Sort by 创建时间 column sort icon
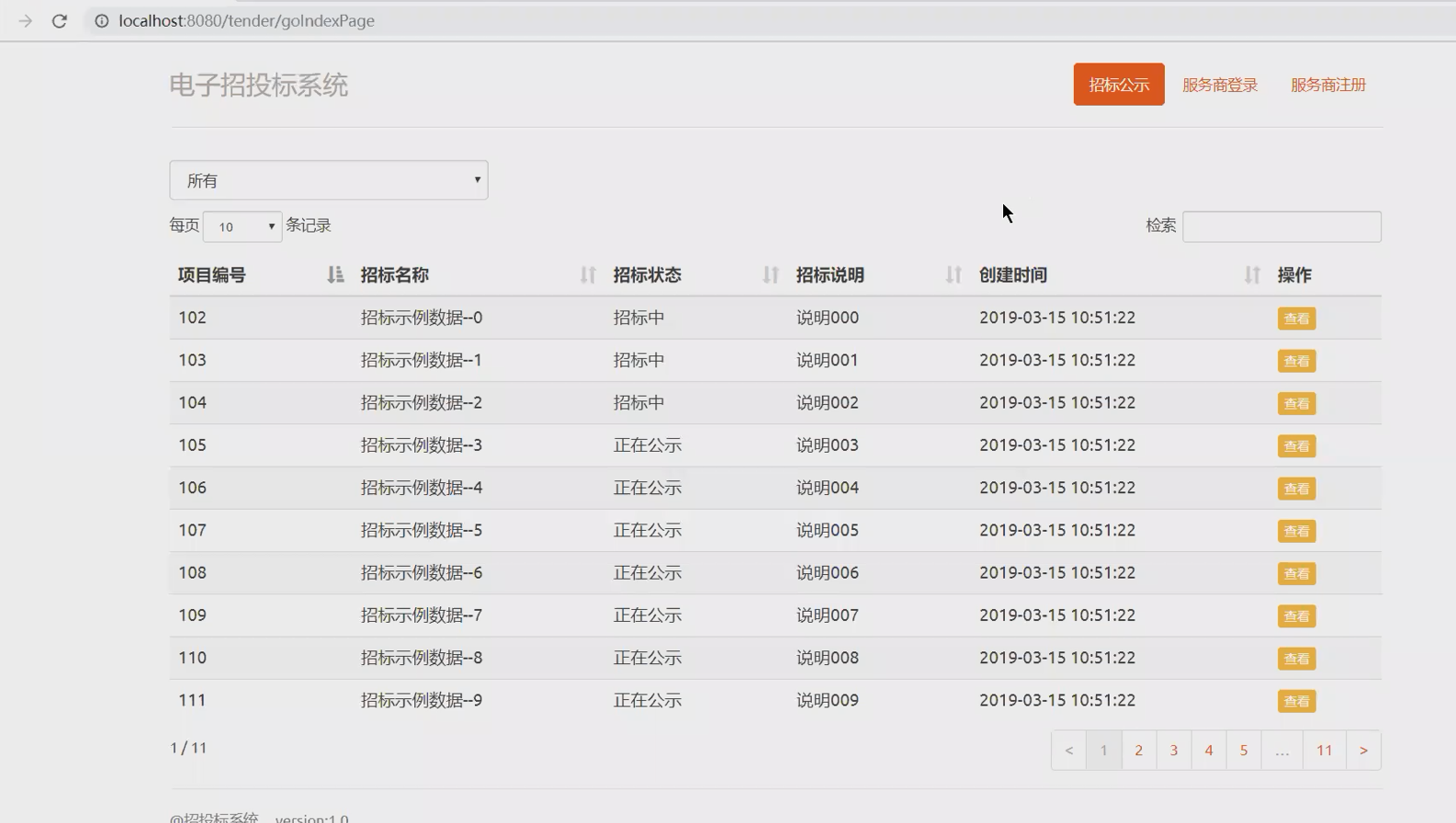 coord(1252,275)
